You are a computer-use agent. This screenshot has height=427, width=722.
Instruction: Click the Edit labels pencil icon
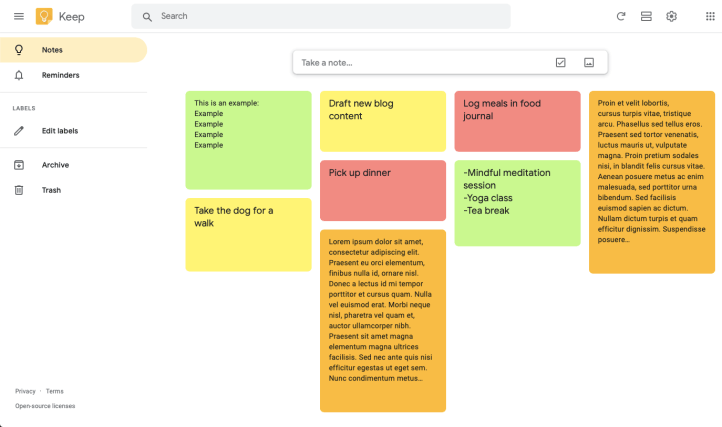(19, 131)
